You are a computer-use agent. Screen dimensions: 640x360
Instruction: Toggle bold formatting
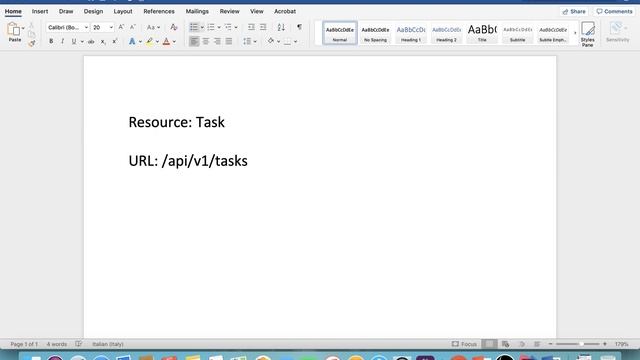click(x=51, y=41)
